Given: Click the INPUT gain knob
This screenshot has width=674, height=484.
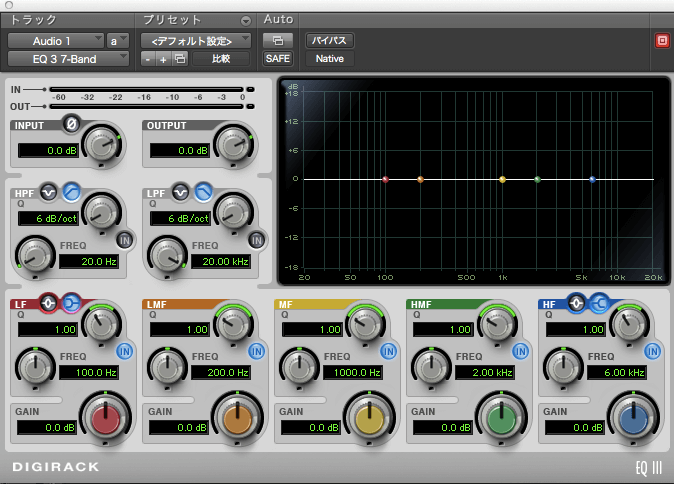Looking at the screenshot, I should pyautogui.click(x=101, y=145).
